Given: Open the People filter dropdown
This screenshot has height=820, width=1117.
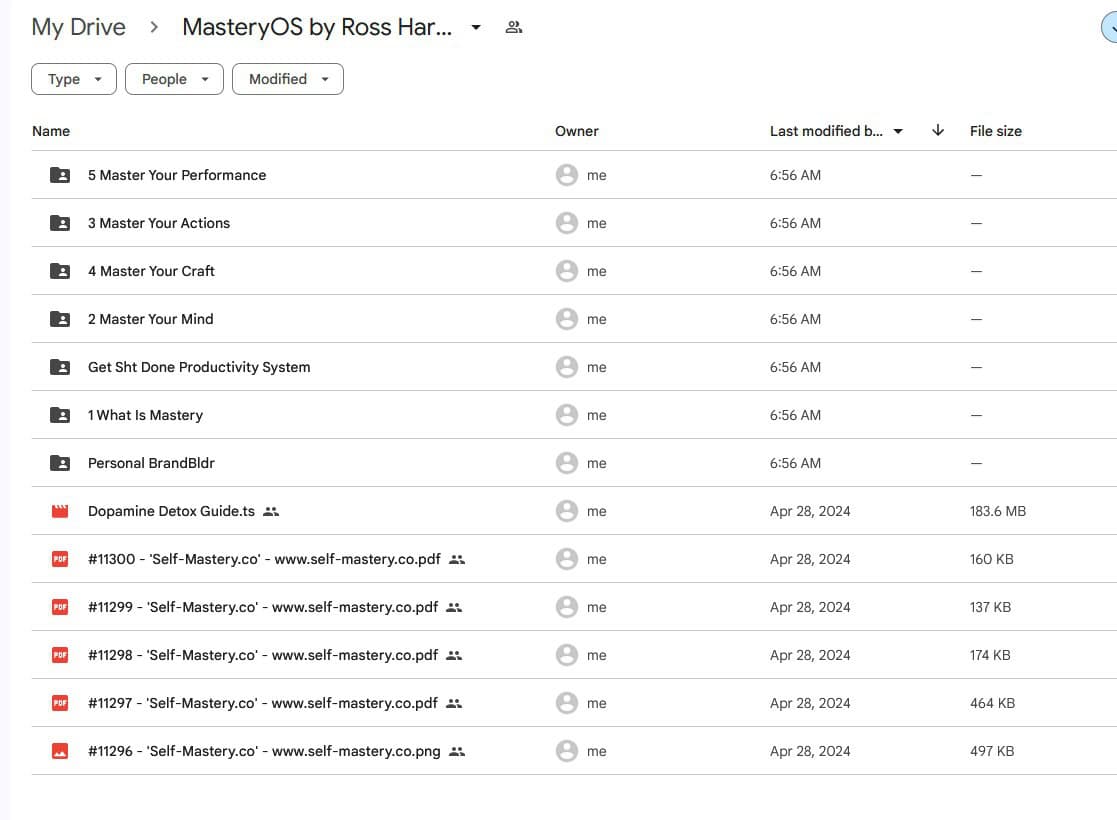Looking at the screenshot, I should [174, 79].
